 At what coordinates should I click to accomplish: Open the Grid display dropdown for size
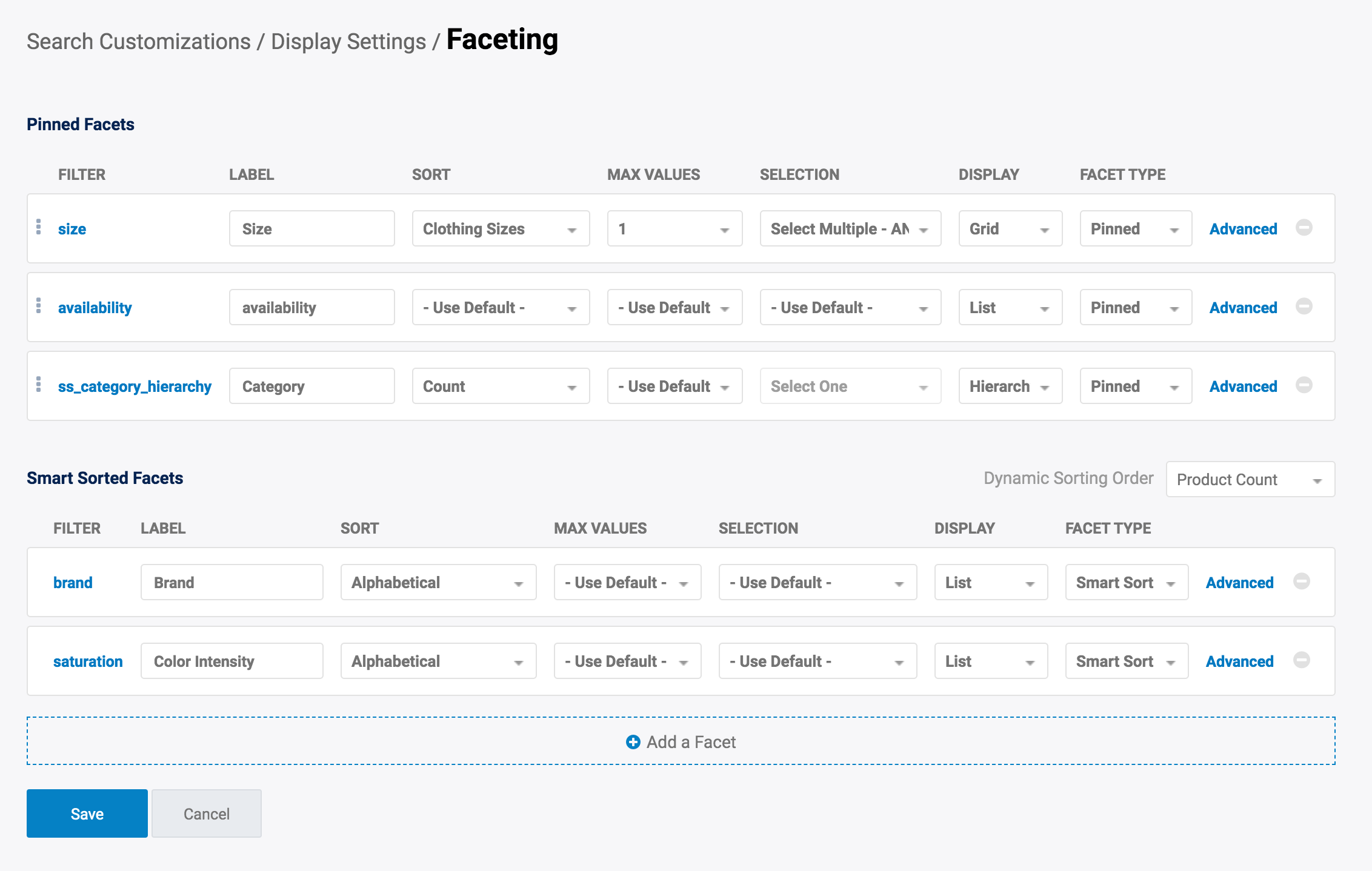(x=1010, y=229)
